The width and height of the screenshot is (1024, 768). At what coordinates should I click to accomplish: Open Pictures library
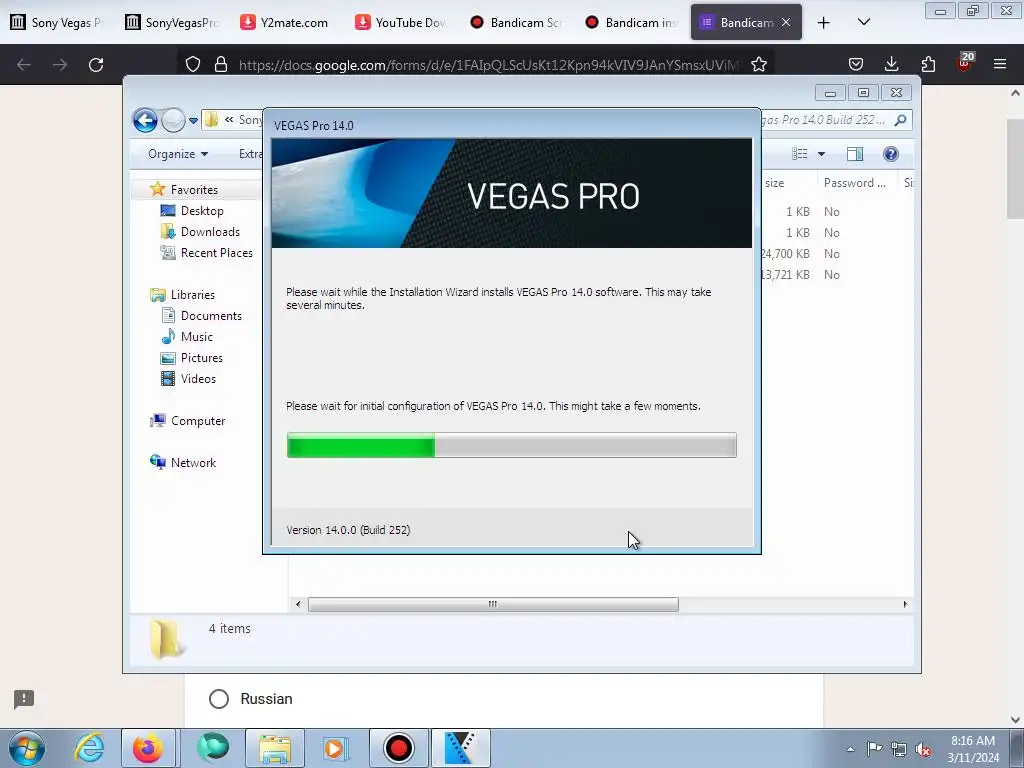(201, 358)
